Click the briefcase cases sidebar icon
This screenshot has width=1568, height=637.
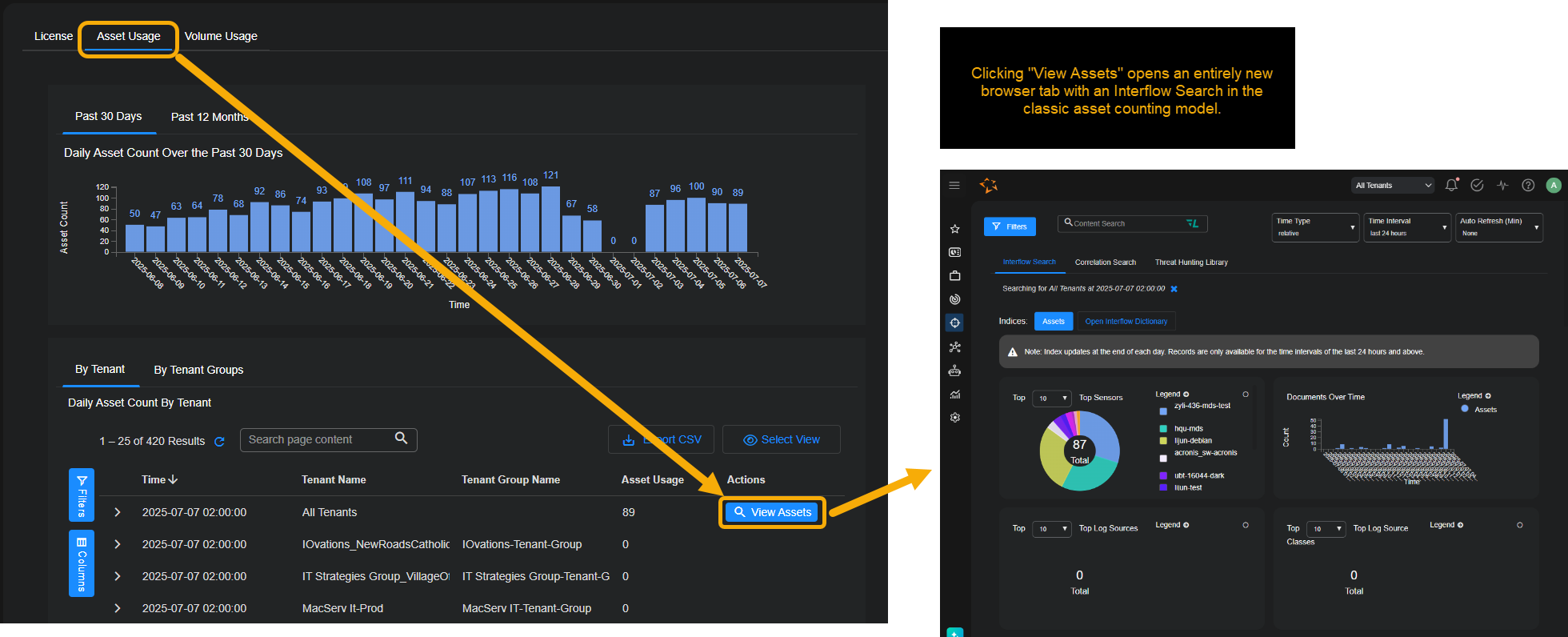[954, 276]
